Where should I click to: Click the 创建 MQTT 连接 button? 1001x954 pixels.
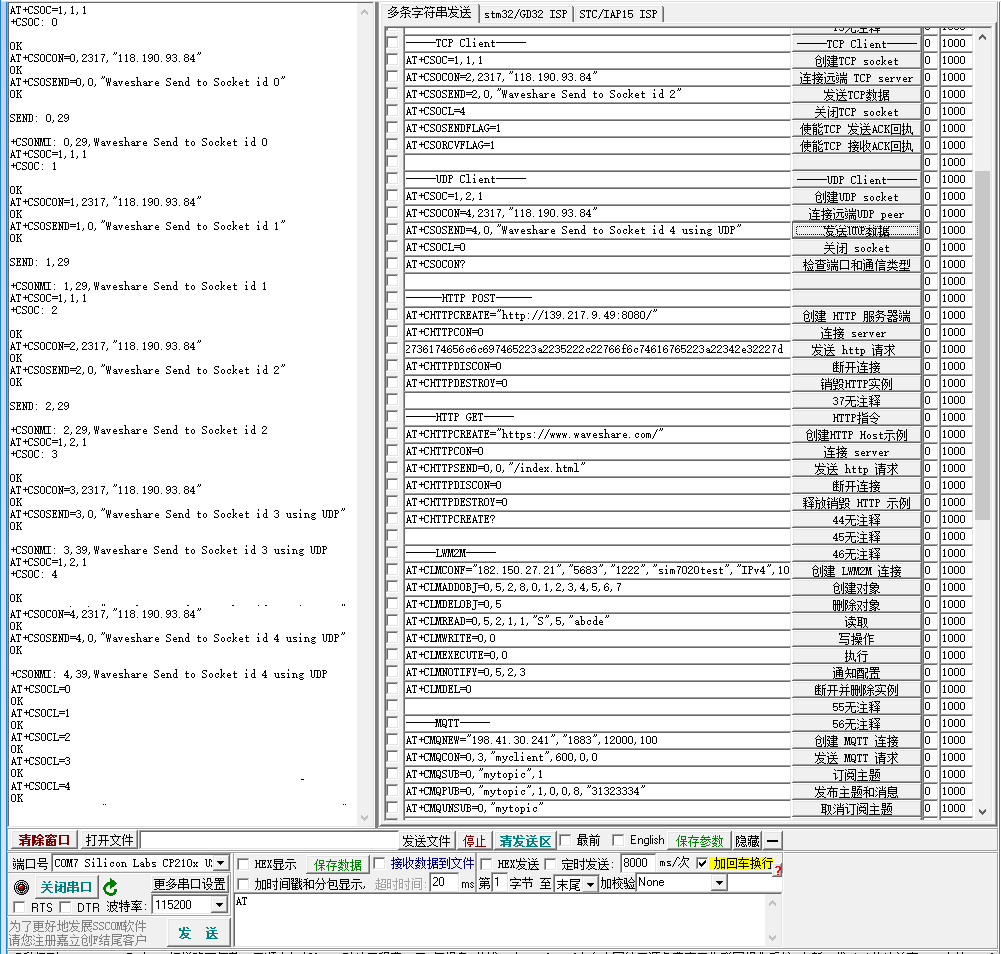856,741
